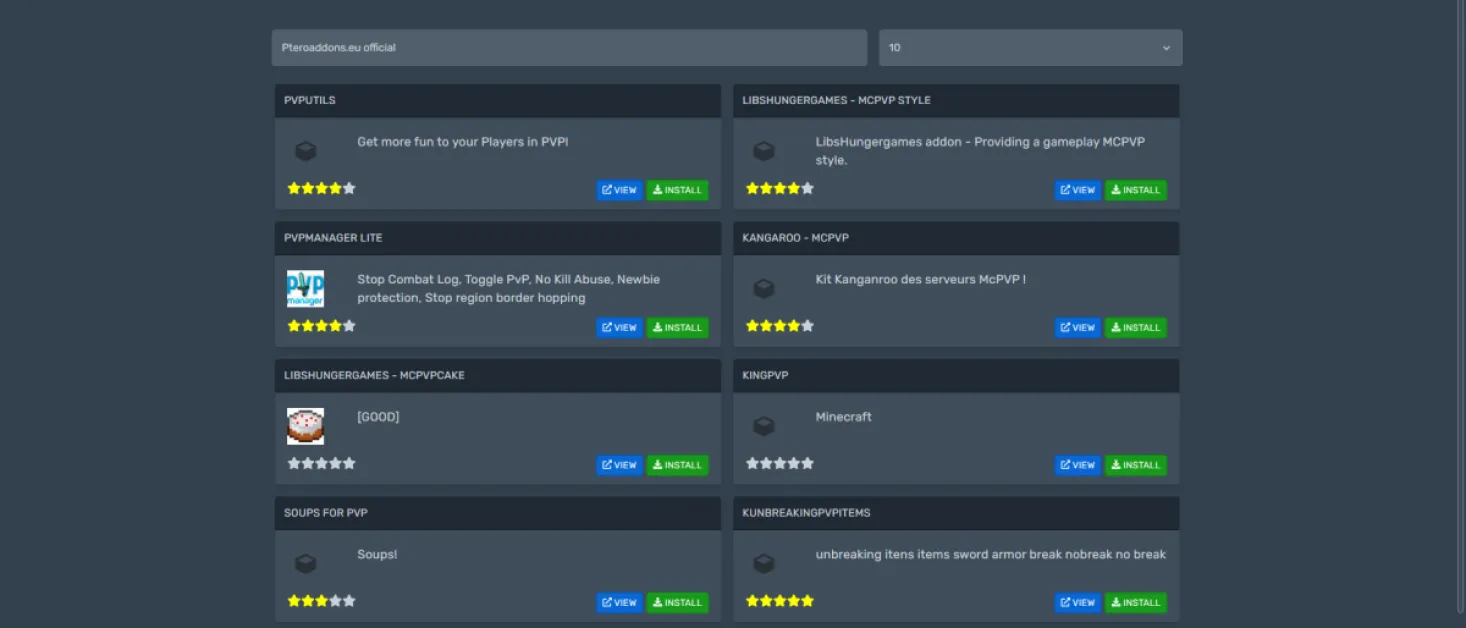This screenshot has height=628, width=1466.
Task: Install the PVPUTILS plugin
Action: point(677,190)
